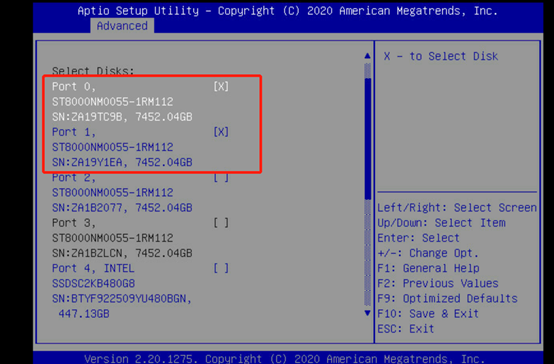This screenshot has width=554, height=364.
Task: Click serial 'SN:ZA1BZLCN, 7452.04GB'
Action: 122,253
